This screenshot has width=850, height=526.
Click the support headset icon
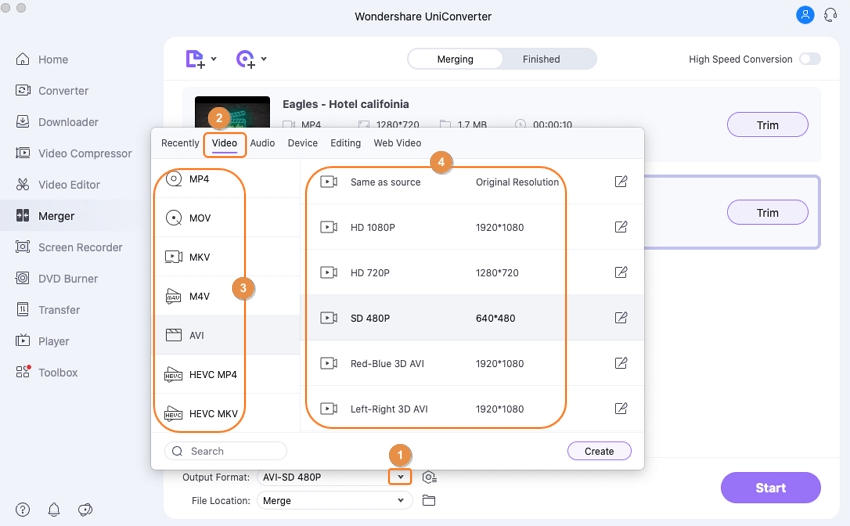(x=829, y=15)
